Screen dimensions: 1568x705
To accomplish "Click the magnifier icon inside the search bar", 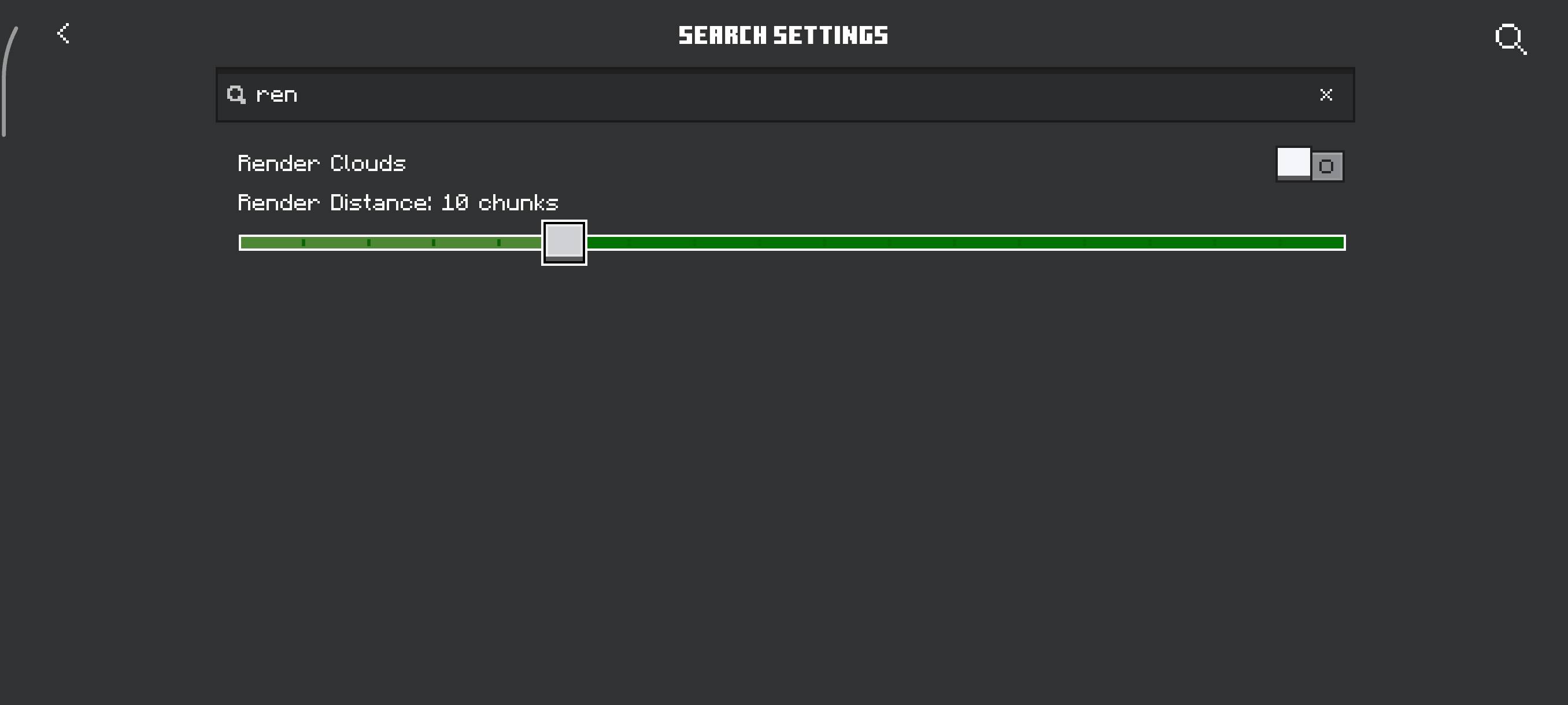I will [x=238, y=95].
